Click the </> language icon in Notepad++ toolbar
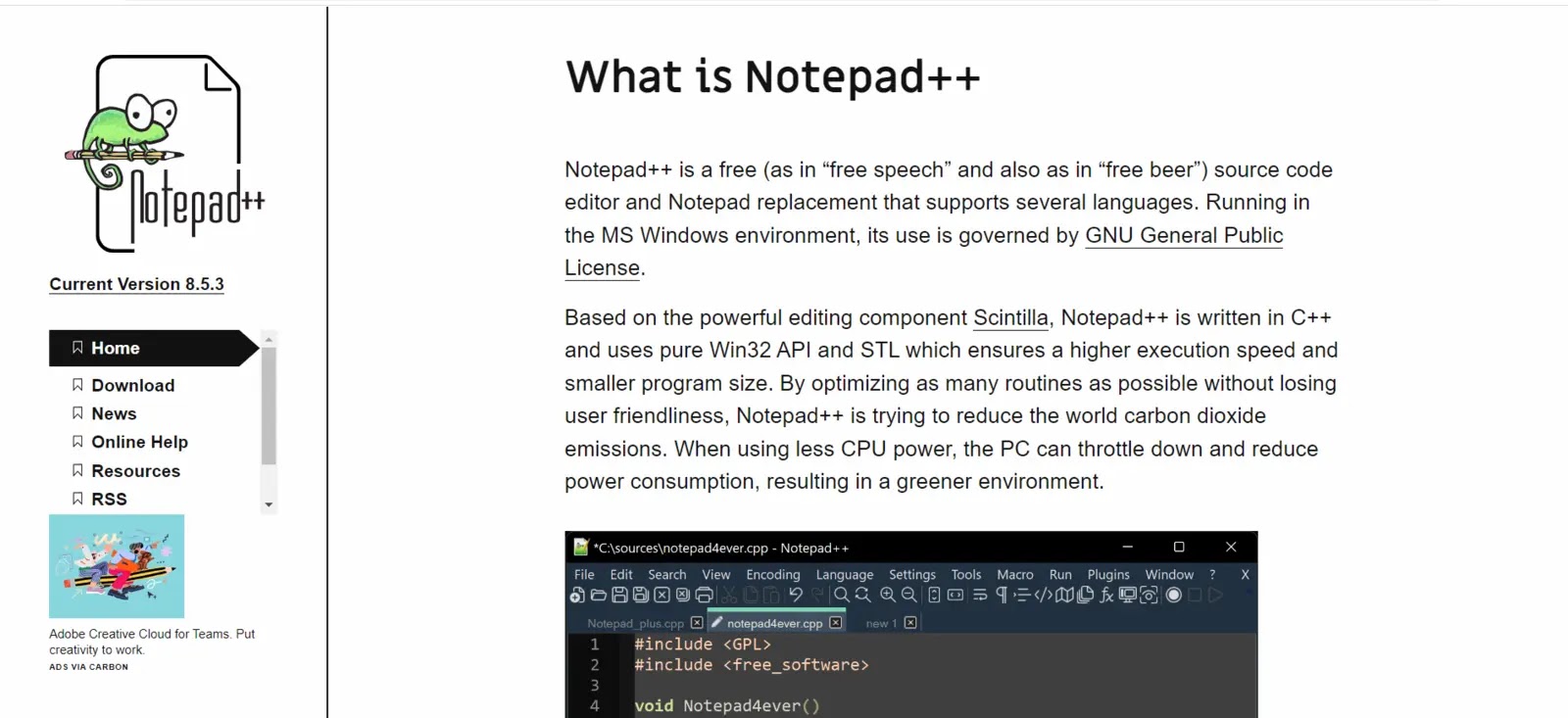The height and width of the screenshot is (718, 1568). pyautogui.click(x=1044, y=595)
